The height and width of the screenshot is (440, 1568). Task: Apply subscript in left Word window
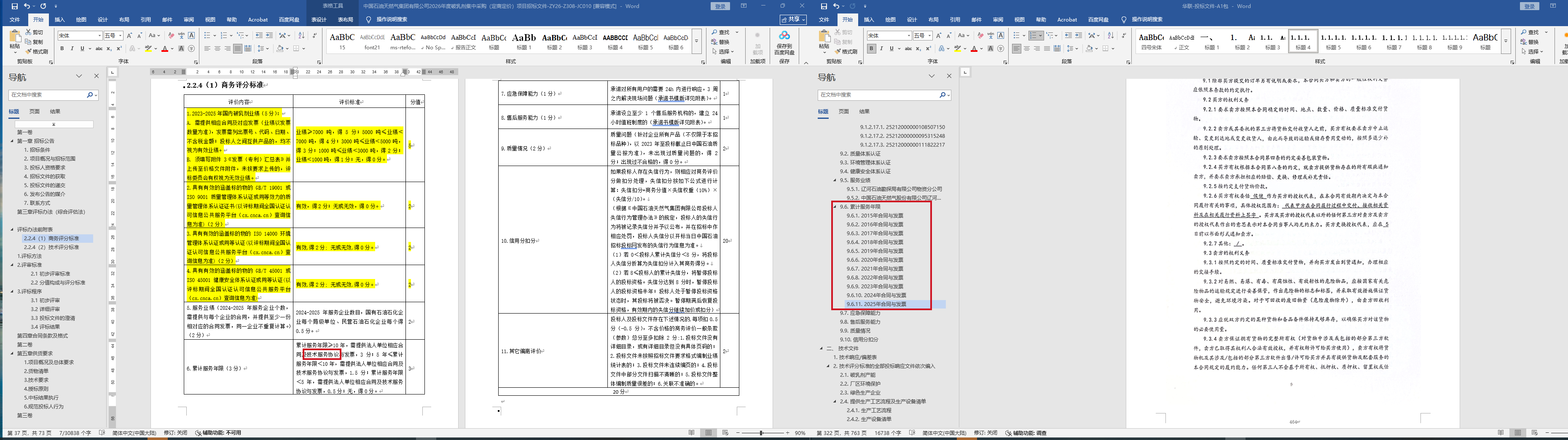[x=108, y=49]
